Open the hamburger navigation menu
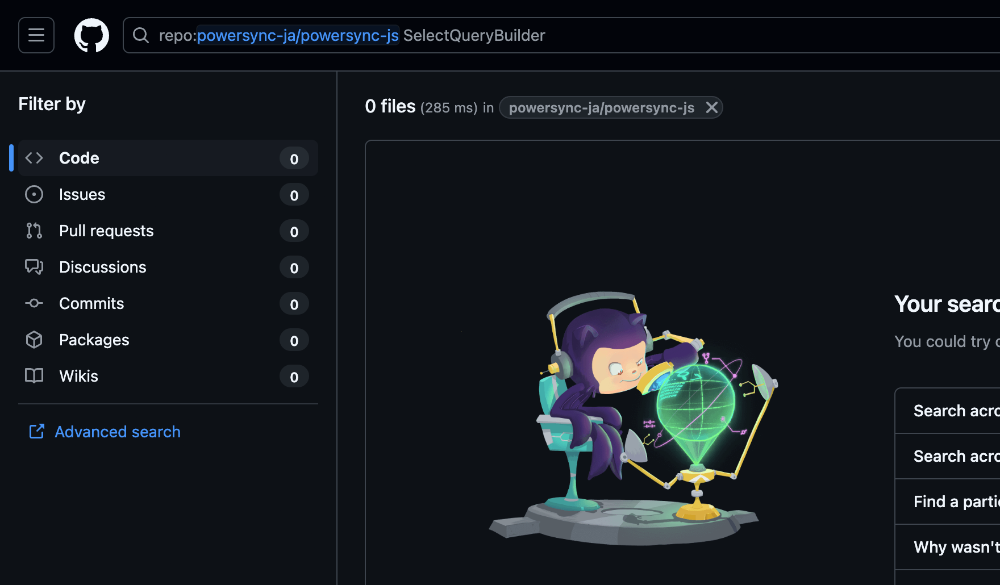This screenshot has width=1000, height=585. coord(36,35)
